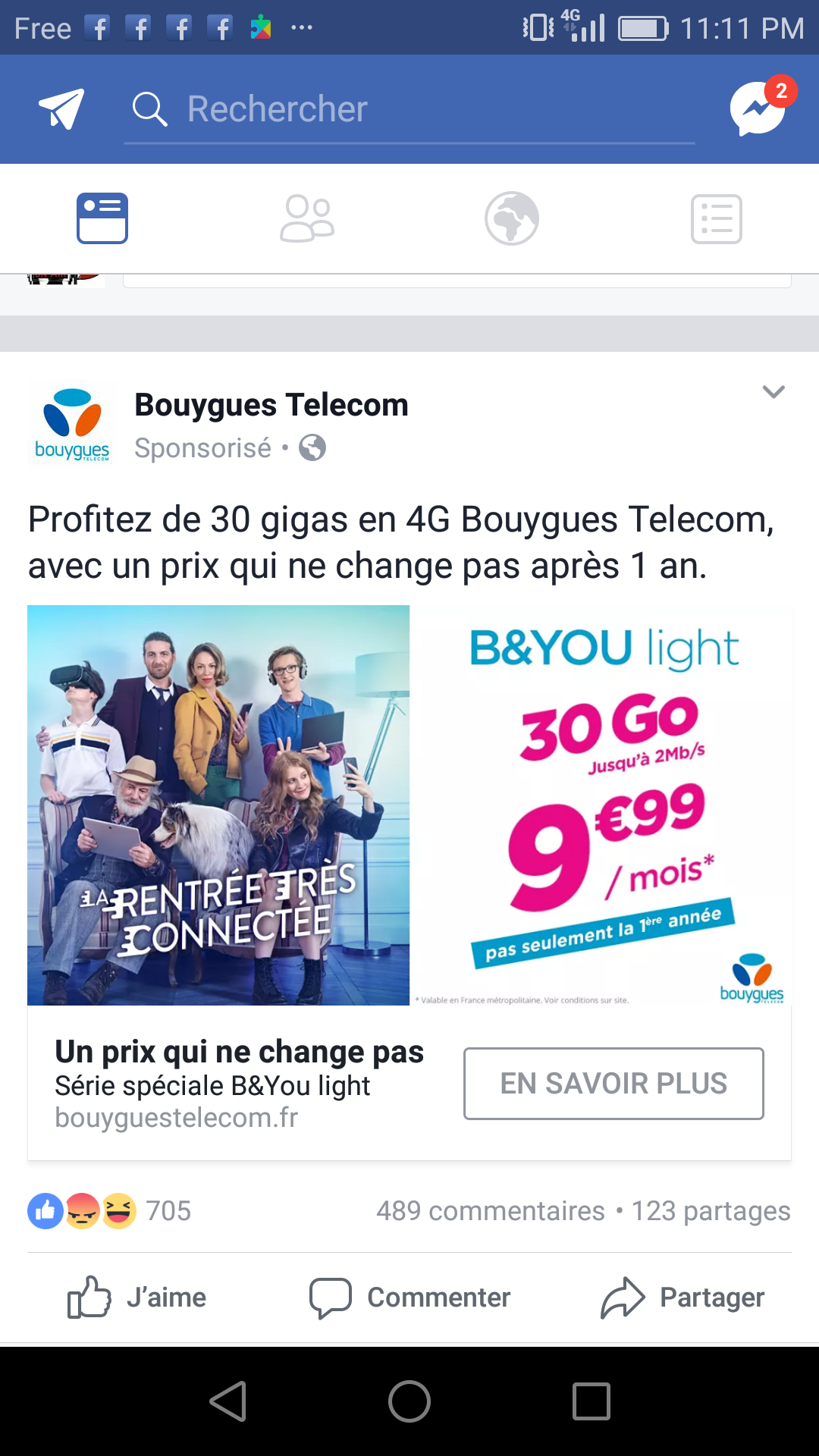The height and width of the screenshot is (1456, 819).
Task: Tap the public globe audience icon
Action: click(x=312, y=448)
